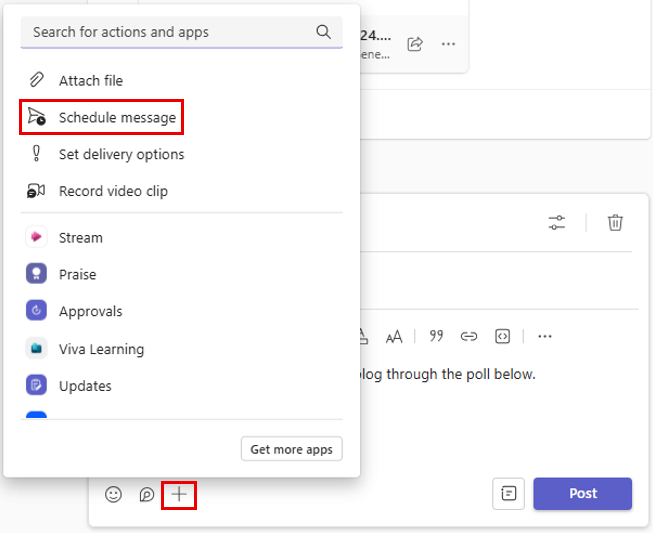Click the text 'through the poll below.'

coord(461,374)
